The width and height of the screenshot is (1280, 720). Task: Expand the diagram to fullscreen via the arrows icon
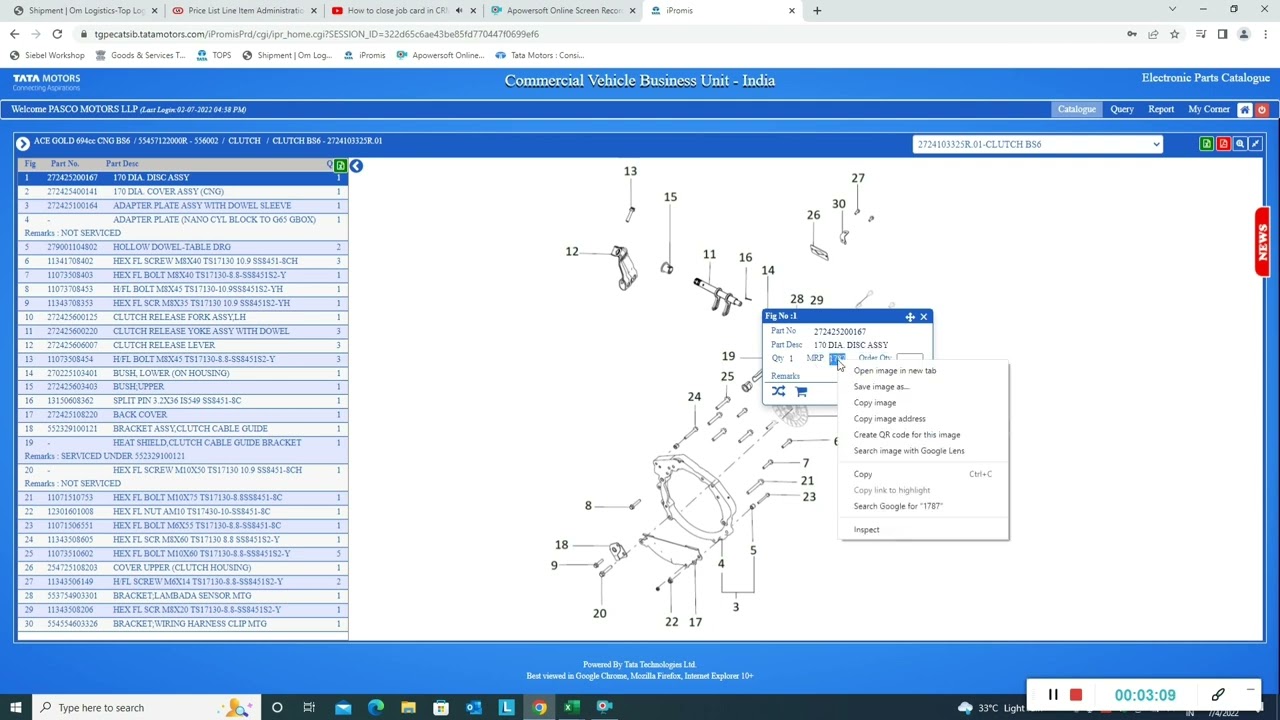point(1255,144)
